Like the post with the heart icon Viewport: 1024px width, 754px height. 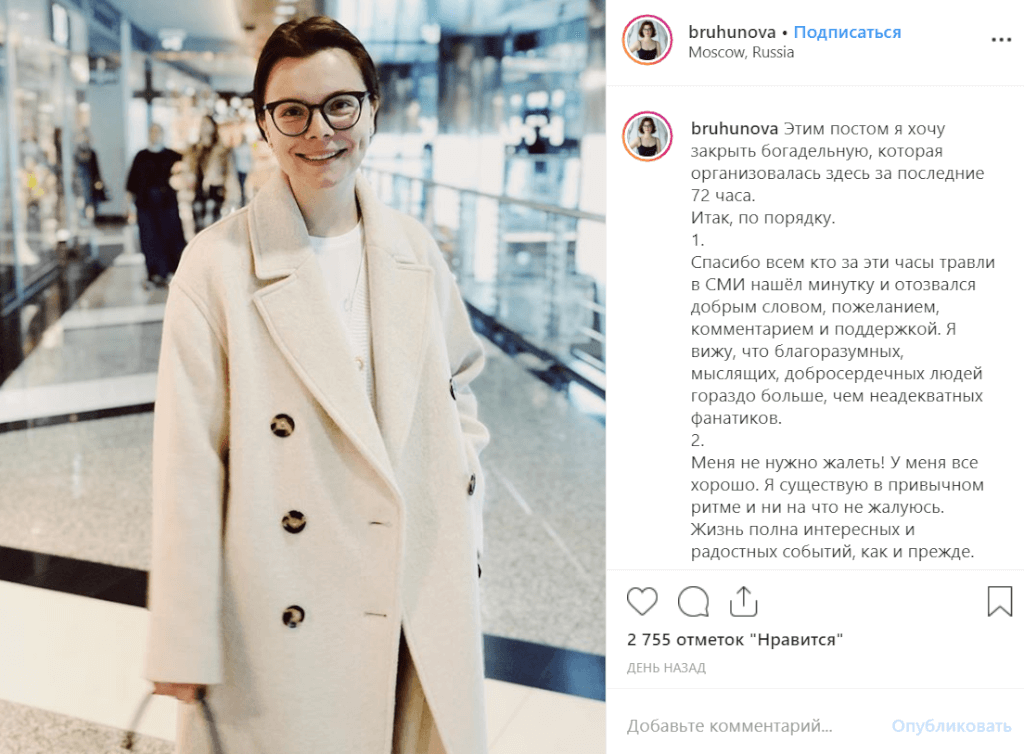[642, 601]
